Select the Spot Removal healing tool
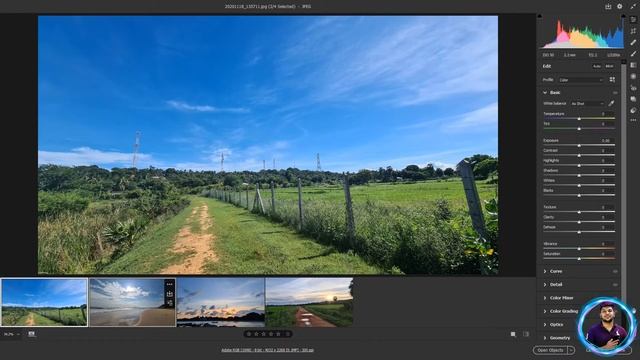Viewport: 640px width, 360px height. (x=633, y=42)
